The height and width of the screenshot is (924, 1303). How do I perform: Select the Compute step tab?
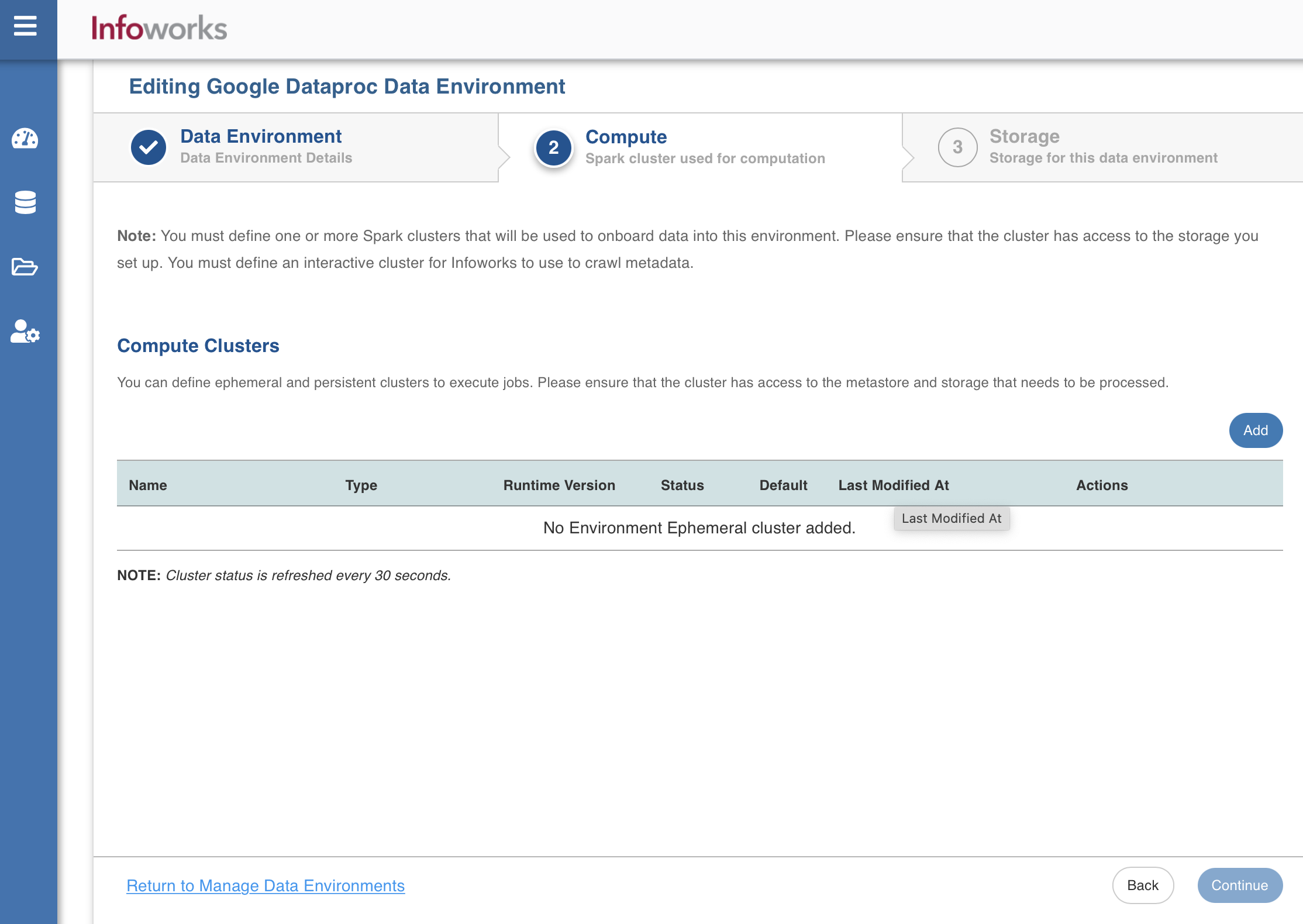pyautogui.click(x=700, y=147)
